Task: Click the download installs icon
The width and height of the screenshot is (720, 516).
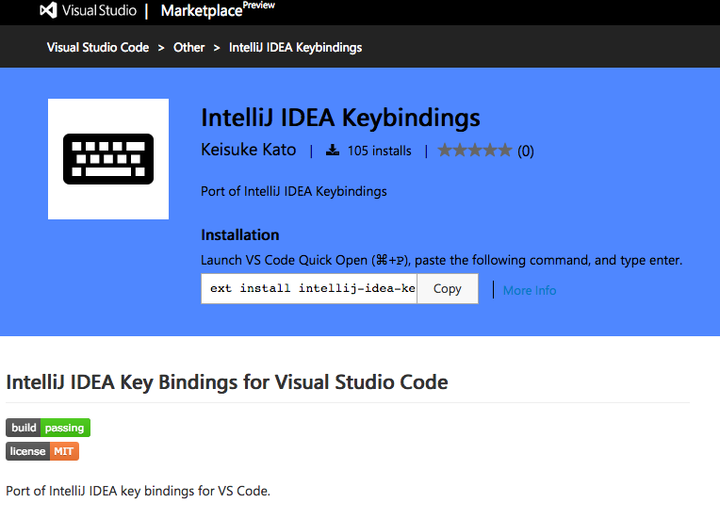Action: [333, 151]
